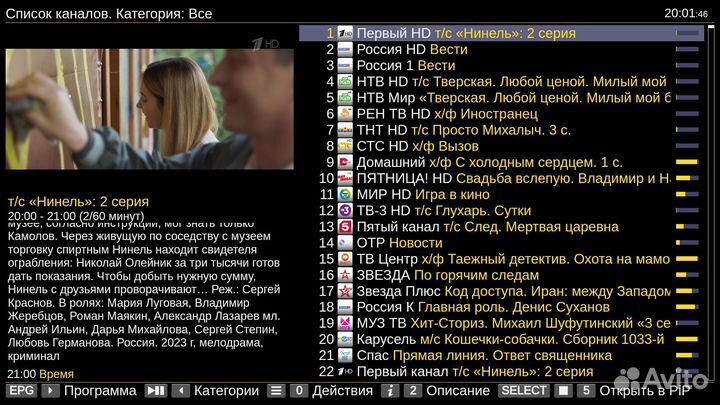Click the ТНТ HD channel logo

[345, 129]
